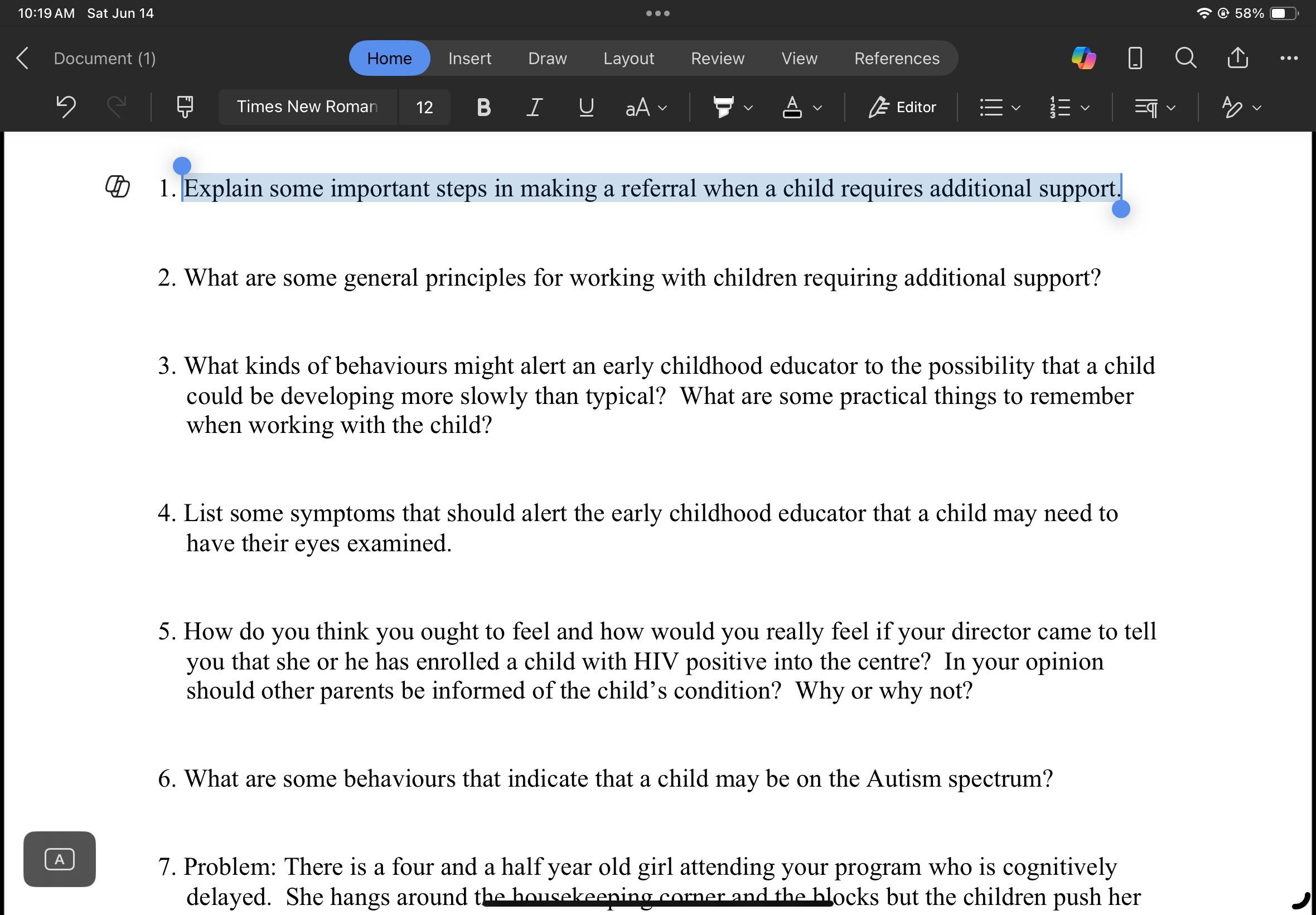Tap the Undo arrow icon
The height and width of the screenshot is (915, 1316).
pyautogui.click(x=66, y=107)
